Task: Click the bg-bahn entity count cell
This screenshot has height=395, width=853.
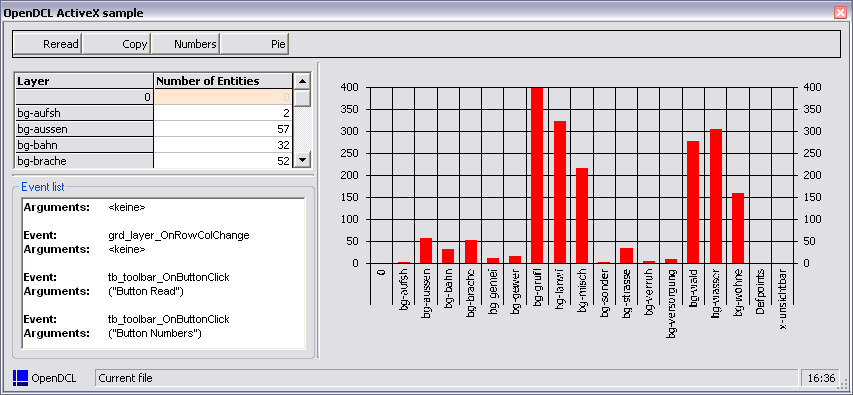Action: click(223, 145)
